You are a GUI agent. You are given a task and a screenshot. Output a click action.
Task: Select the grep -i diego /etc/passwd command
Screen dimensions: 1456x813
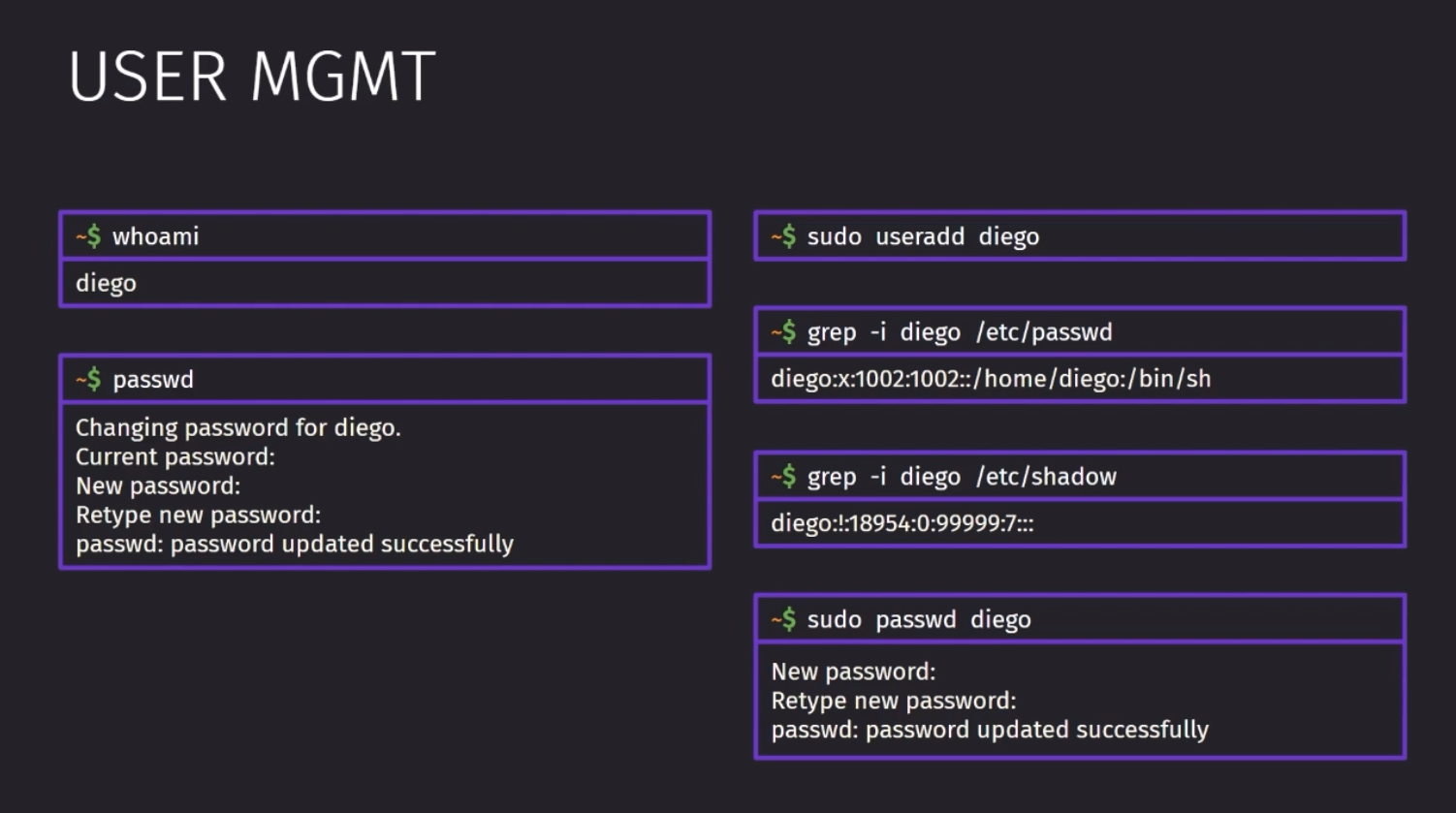coord(960,332)
